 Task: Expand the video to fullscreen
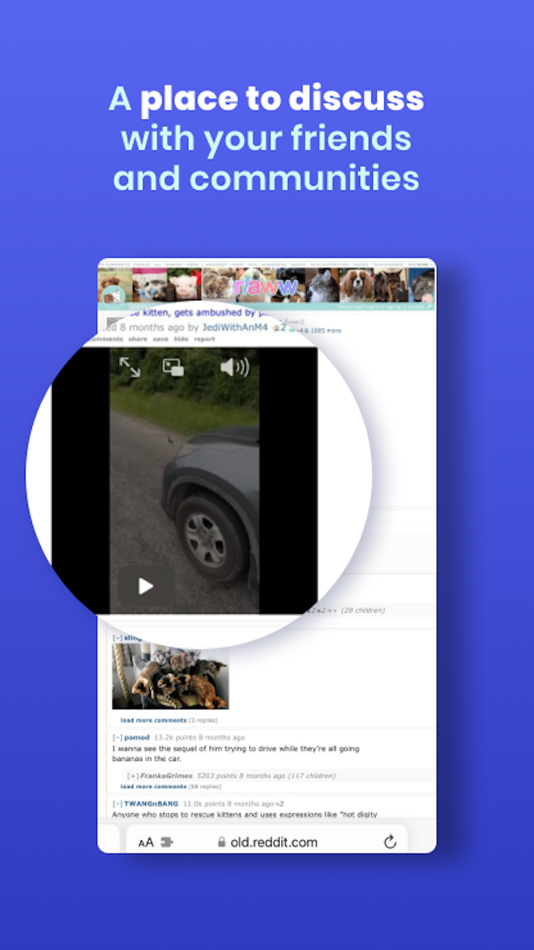130,367
